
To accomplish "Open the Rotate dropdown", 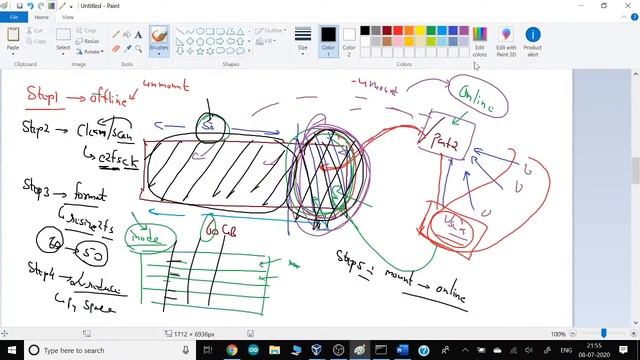I will pyautogui.click(x=89, y=52).
